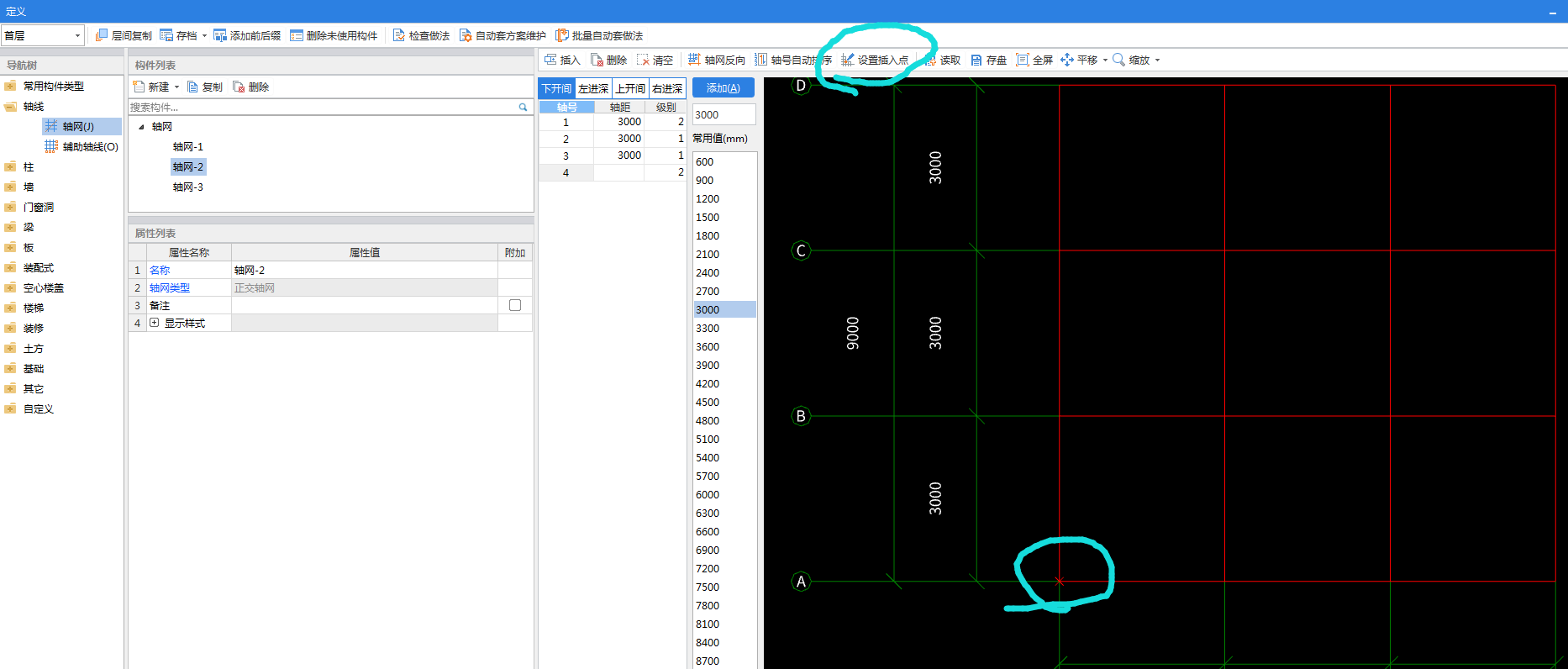Select 轴网-1 in the component list

188,146
